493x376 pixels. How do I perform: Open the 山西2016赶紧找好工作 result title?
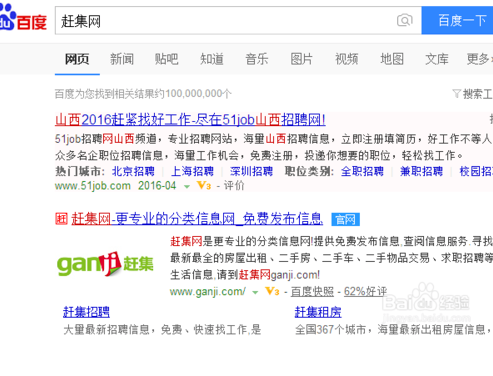[190, 120]
